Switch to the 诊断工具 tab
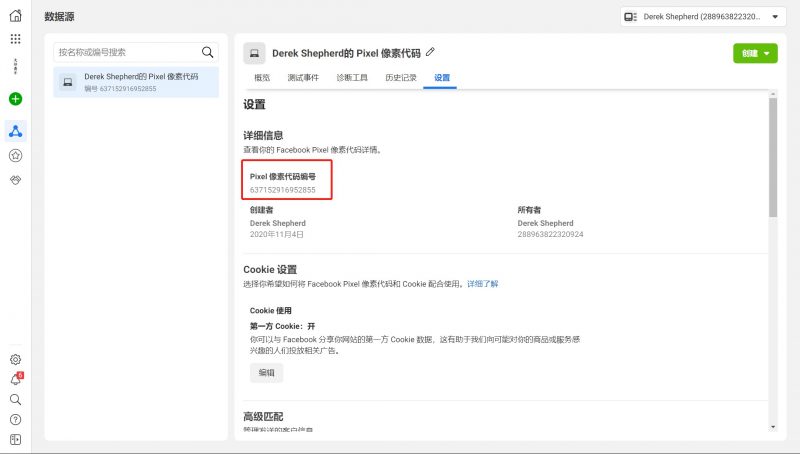800x454 pixels. pyautogui.click(x=352, y=78)
